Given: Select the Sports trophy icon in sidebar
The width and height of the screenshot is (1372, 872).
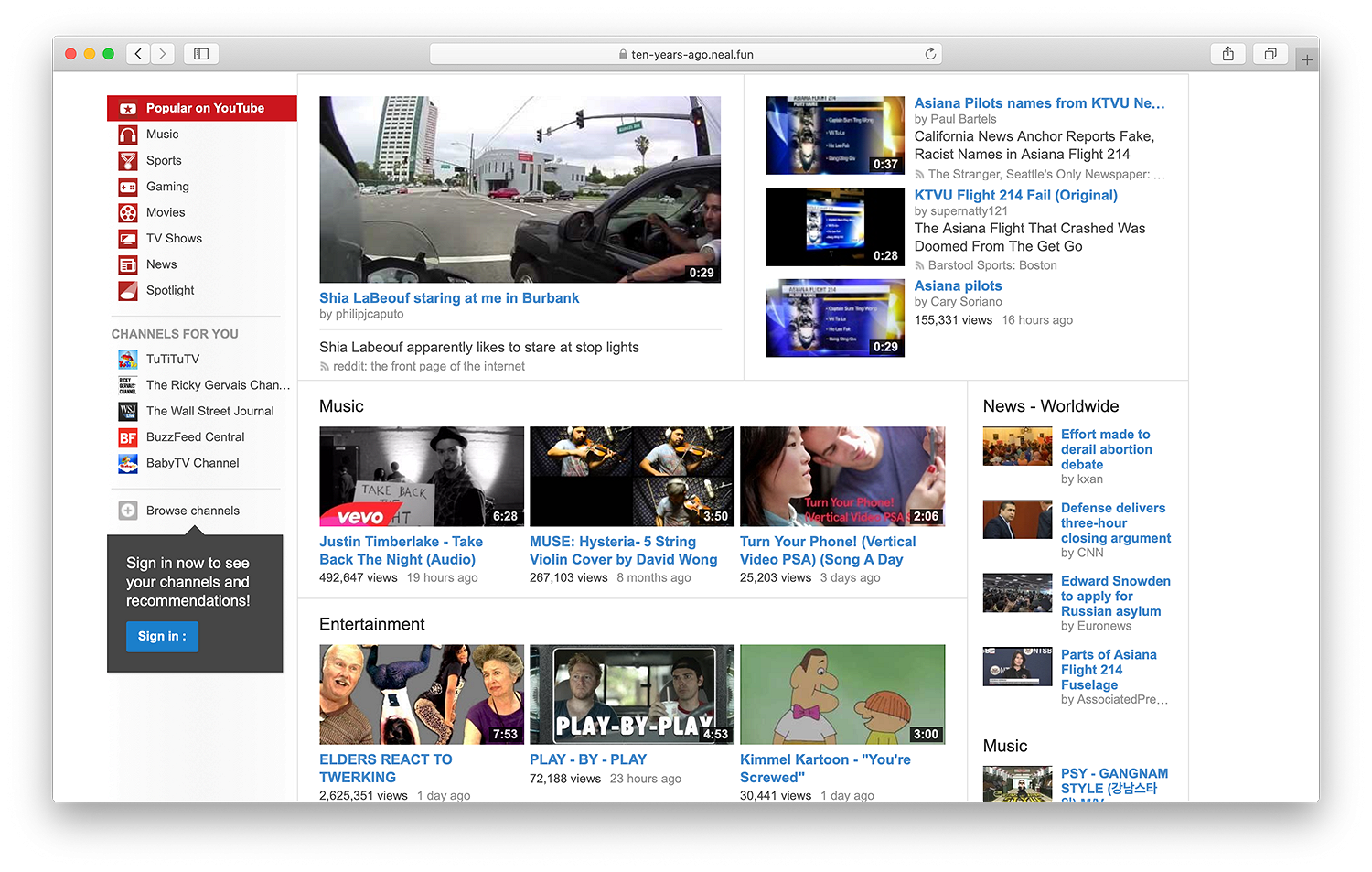Looking at the screenshot, I should (128, 161).
